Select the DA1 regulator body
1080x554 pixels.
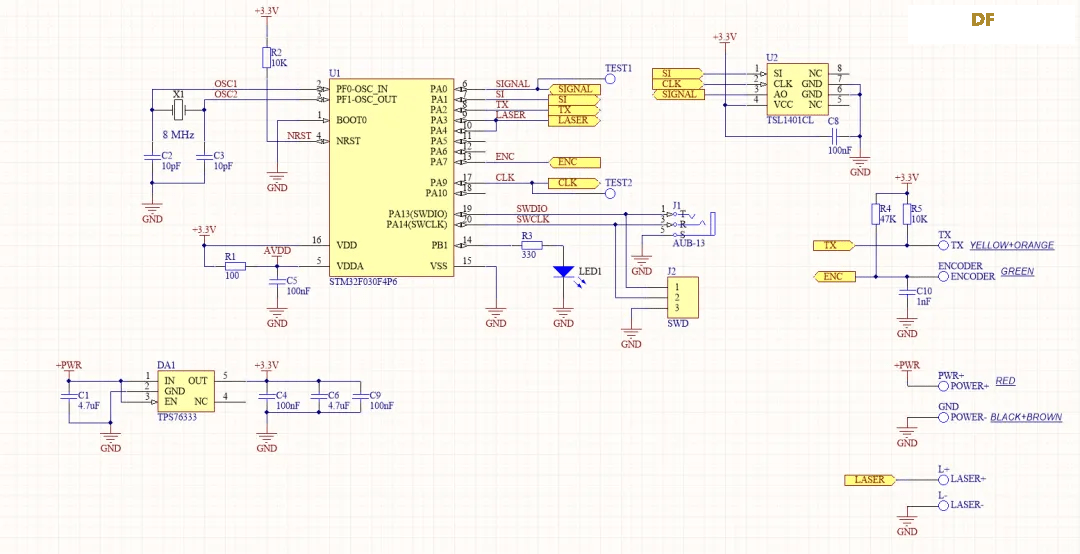185,391
